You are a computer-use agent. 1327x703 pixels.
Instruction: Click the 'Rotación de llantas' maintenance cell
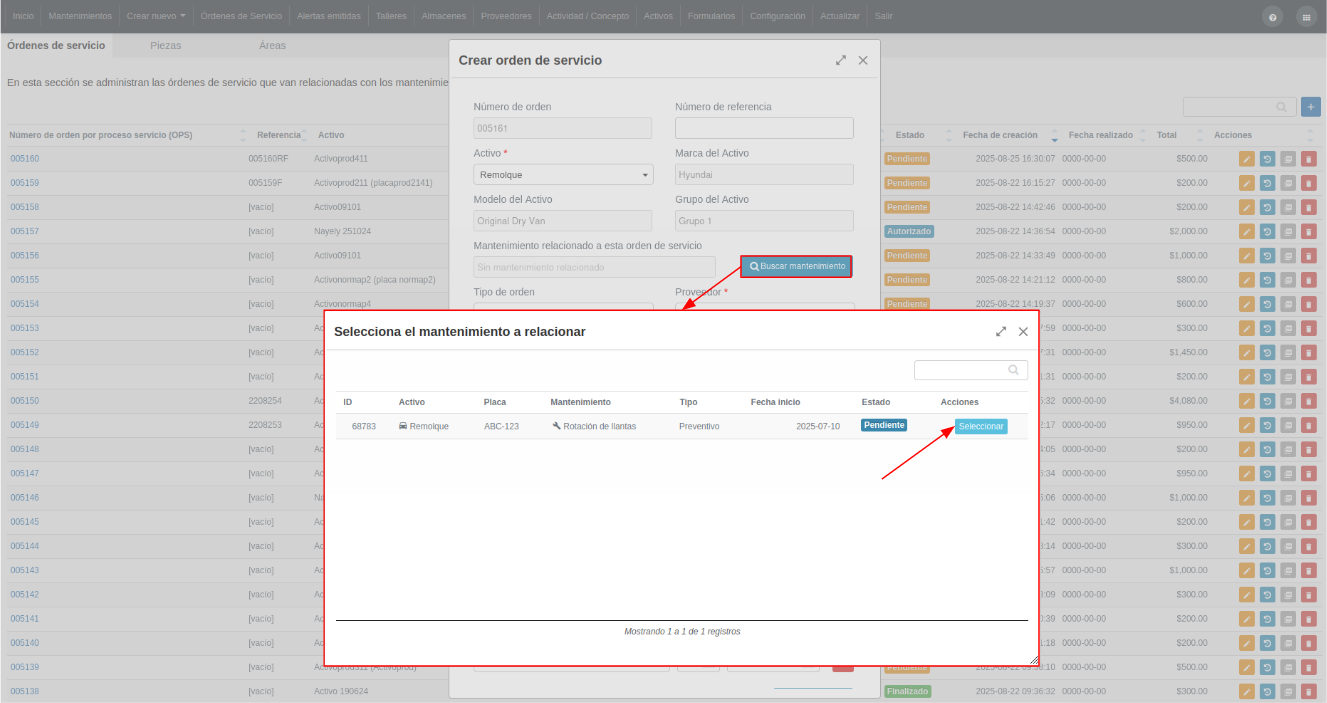tap(593, 426)
